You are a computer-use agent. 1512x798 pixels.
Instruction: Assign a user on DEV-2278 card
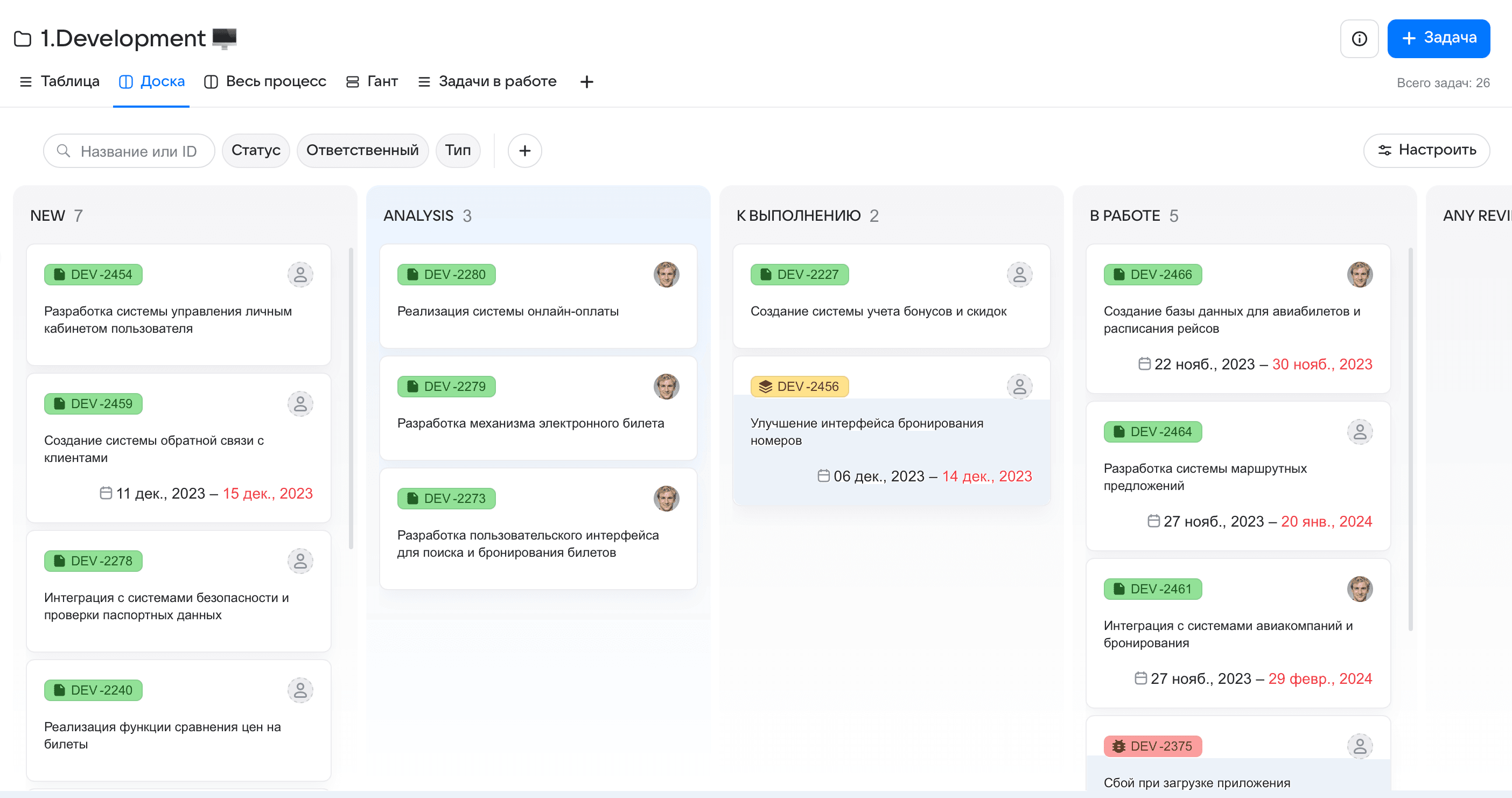coord(300,561)
